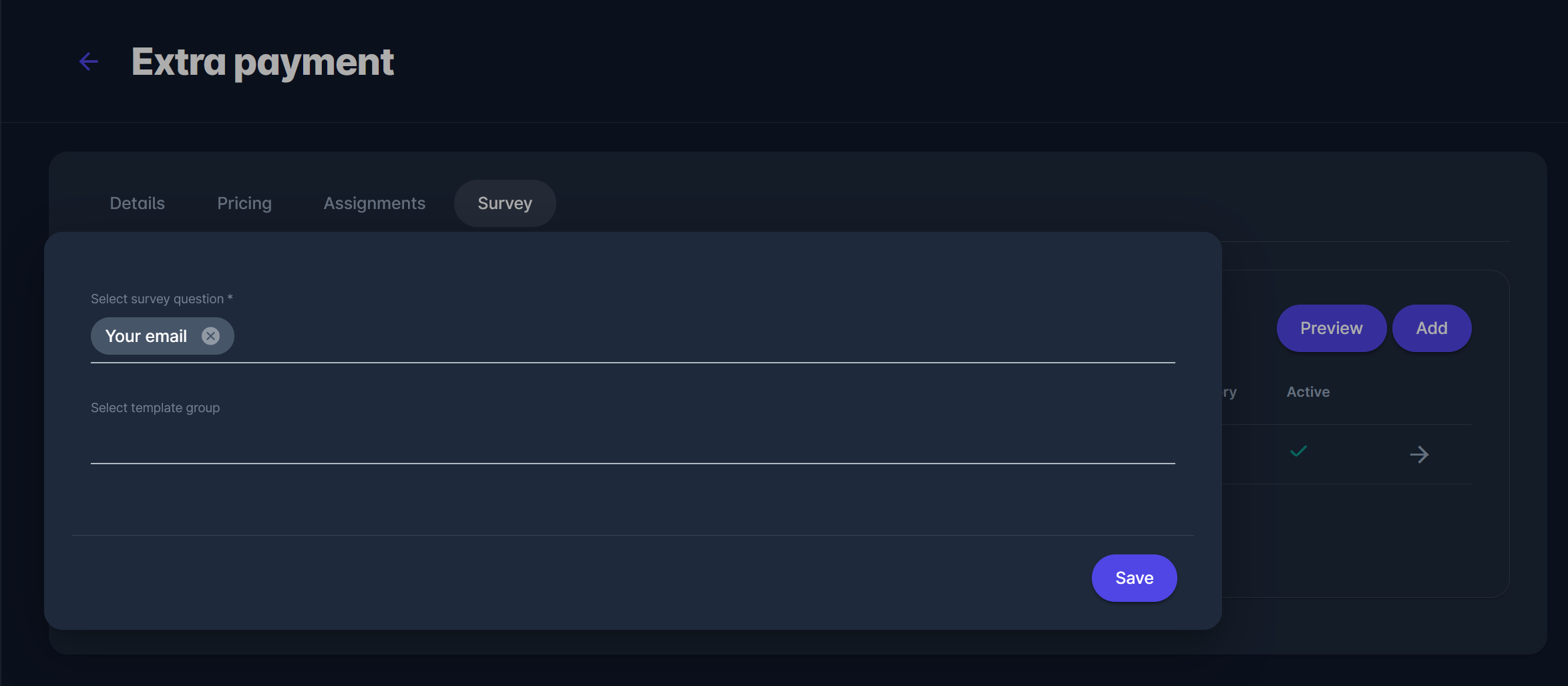Click the green Active checkmark icon
This screenshot has height=686, width=1568.
click(1298, 452)
